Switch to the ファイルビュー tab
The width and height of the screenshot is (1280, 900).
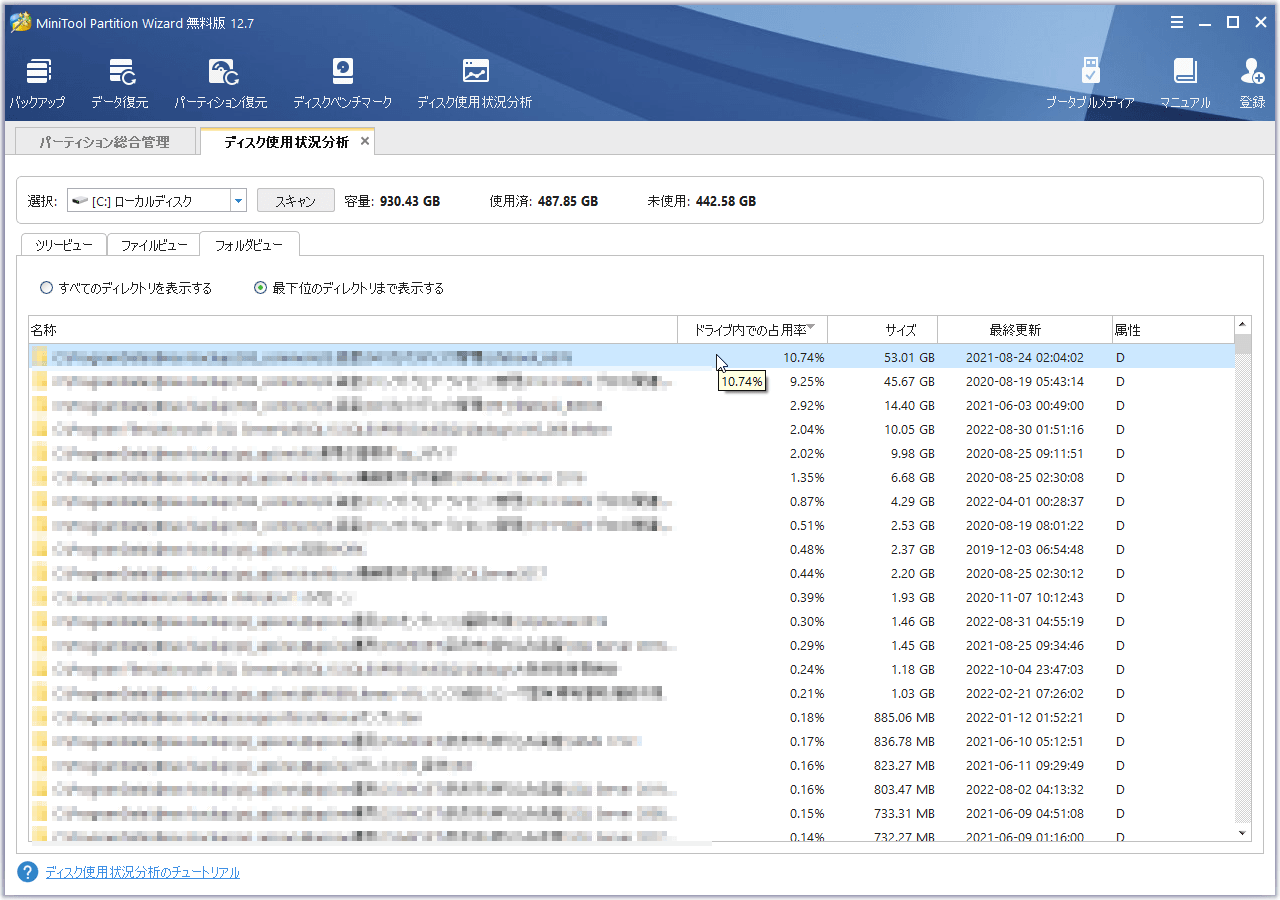[x=153, y=245]
